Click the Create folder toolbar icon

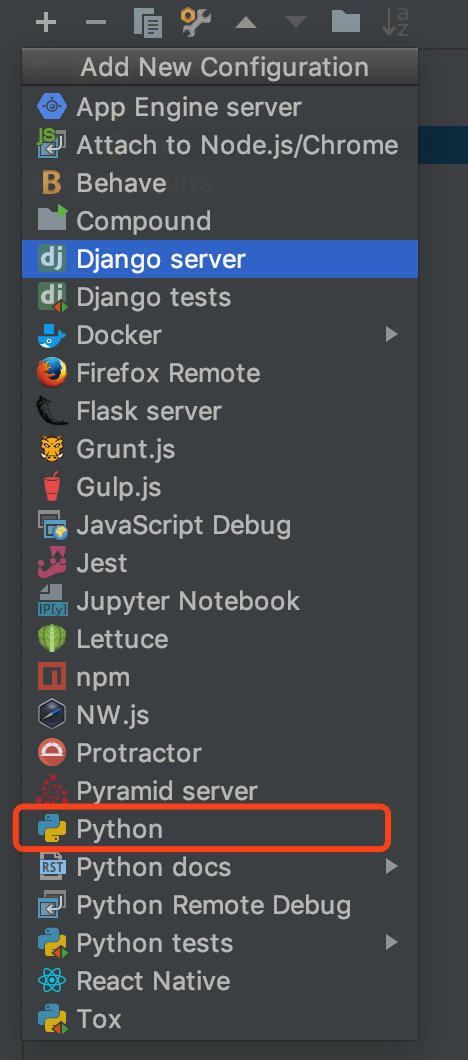(x=346, y=22)
